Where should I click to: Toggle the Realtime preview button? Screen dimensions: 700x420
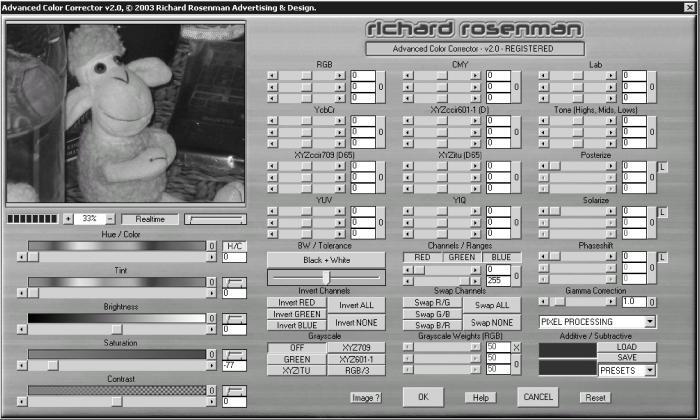tap(150, 219)
